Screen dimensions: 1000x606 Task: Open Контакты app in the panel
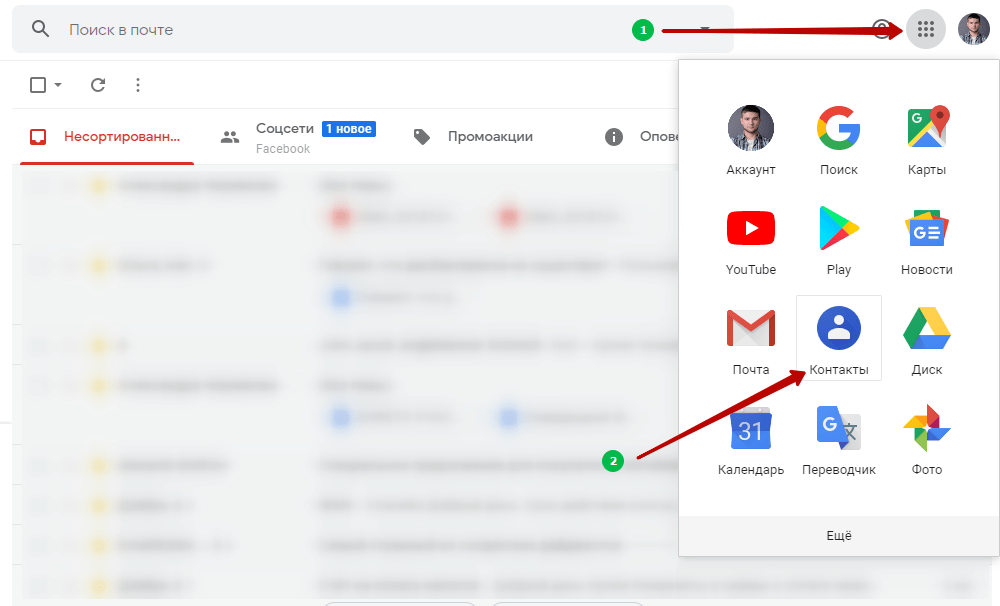click(839, 338)
